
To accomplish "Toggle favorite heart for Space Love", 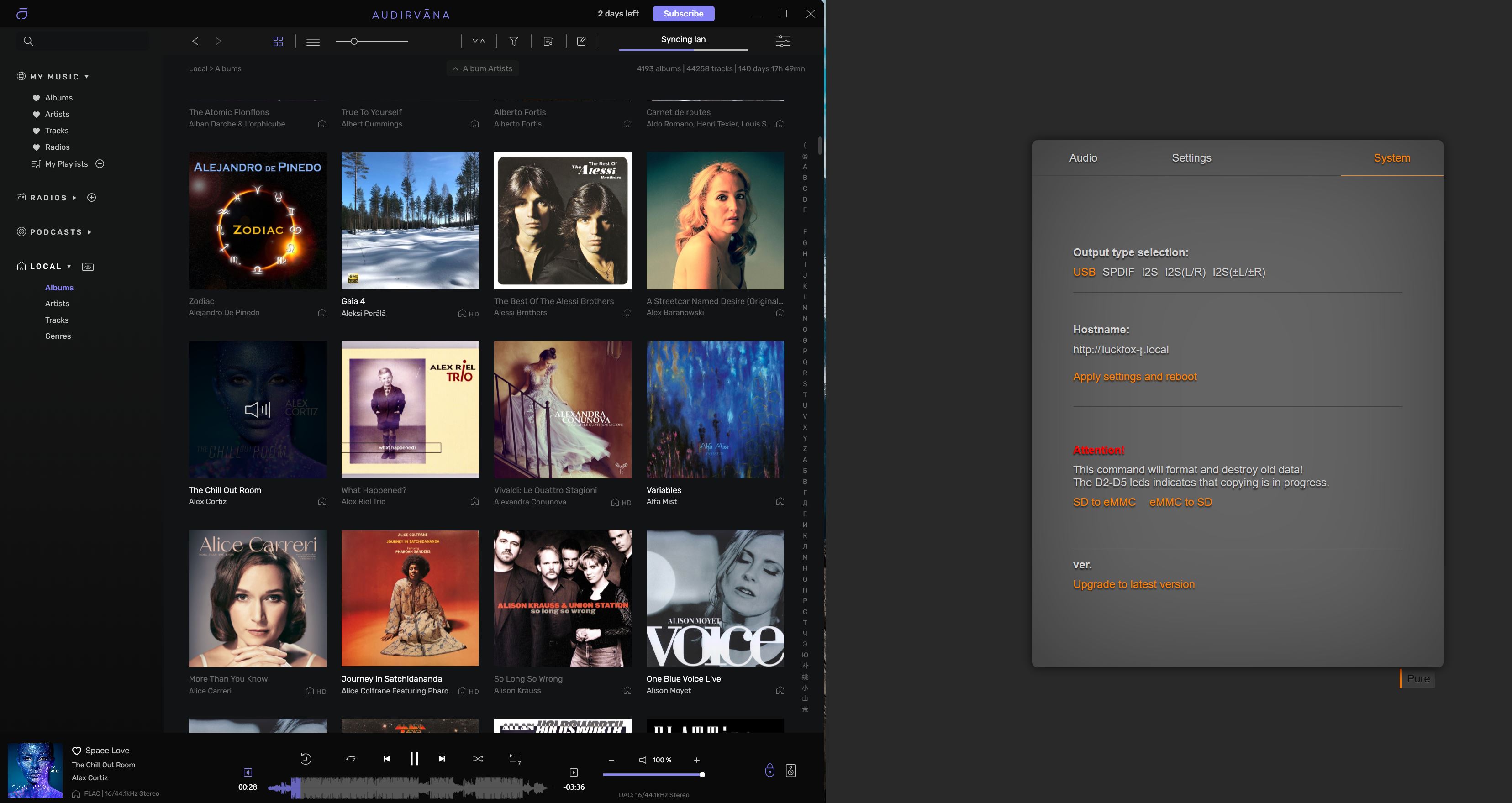I will pos(76,751).
